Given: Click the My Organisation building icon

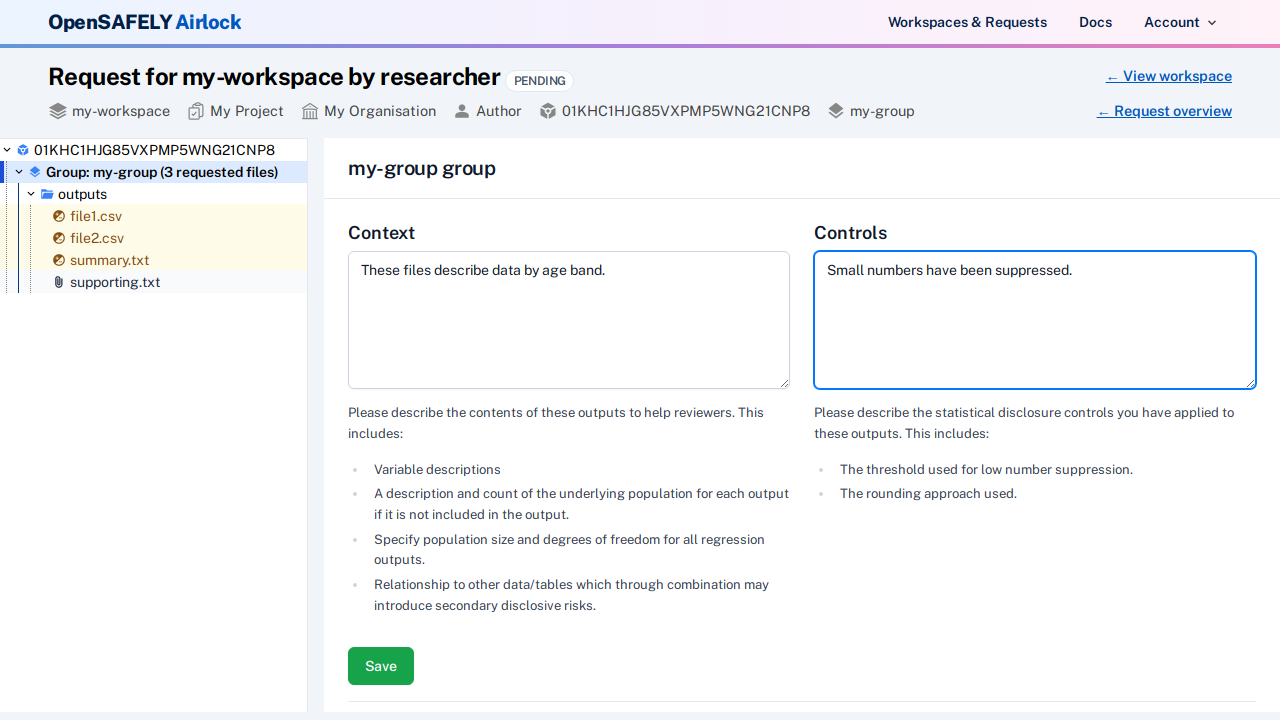Looking at the screenshot, I should (x=308, y=111).
